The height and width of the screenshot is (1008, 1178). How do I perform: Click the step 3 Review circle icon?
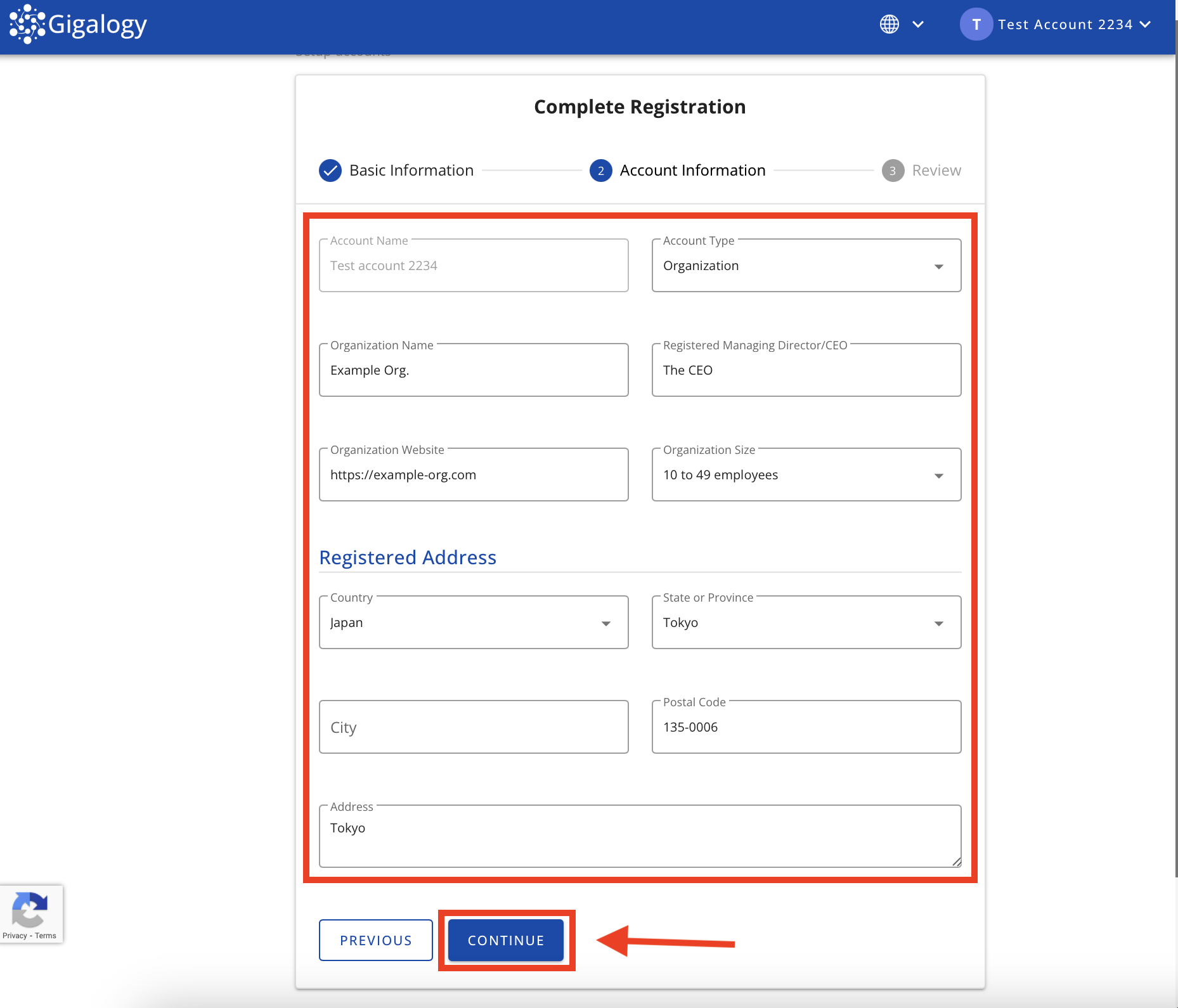pos(893,171)
